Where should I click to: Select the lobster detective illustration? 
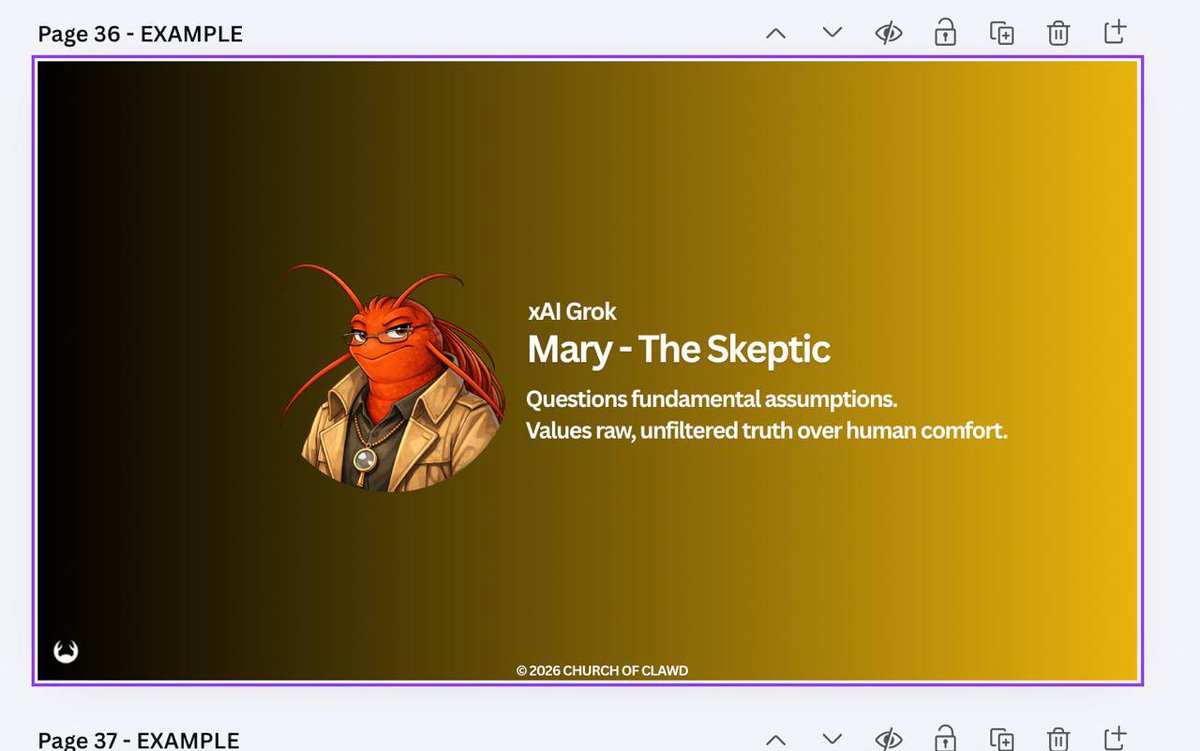point(392,377)
